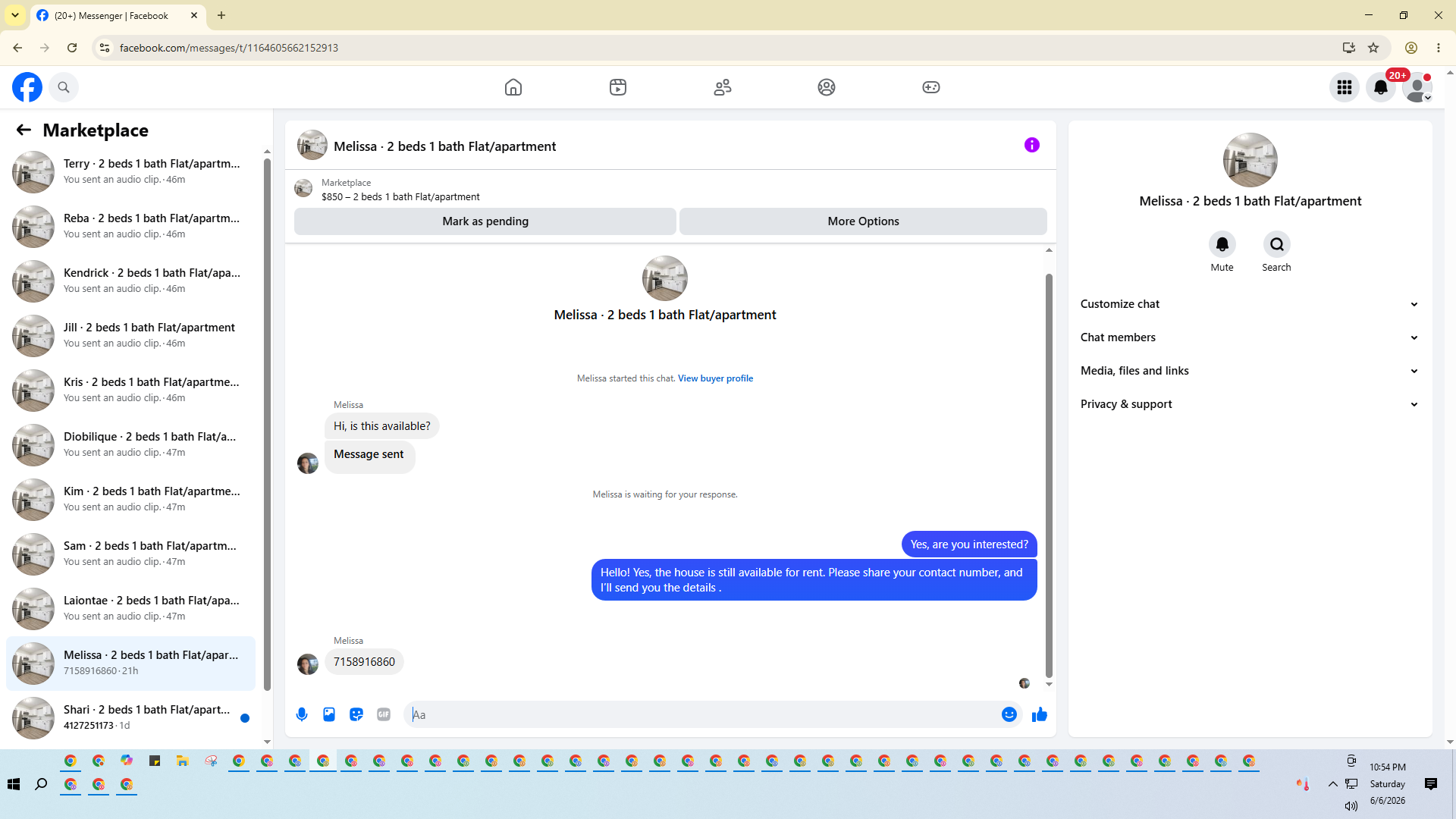
Task: Click the chat message area scrollbar
Action: pyautogui.click(x=1049, y=475)
